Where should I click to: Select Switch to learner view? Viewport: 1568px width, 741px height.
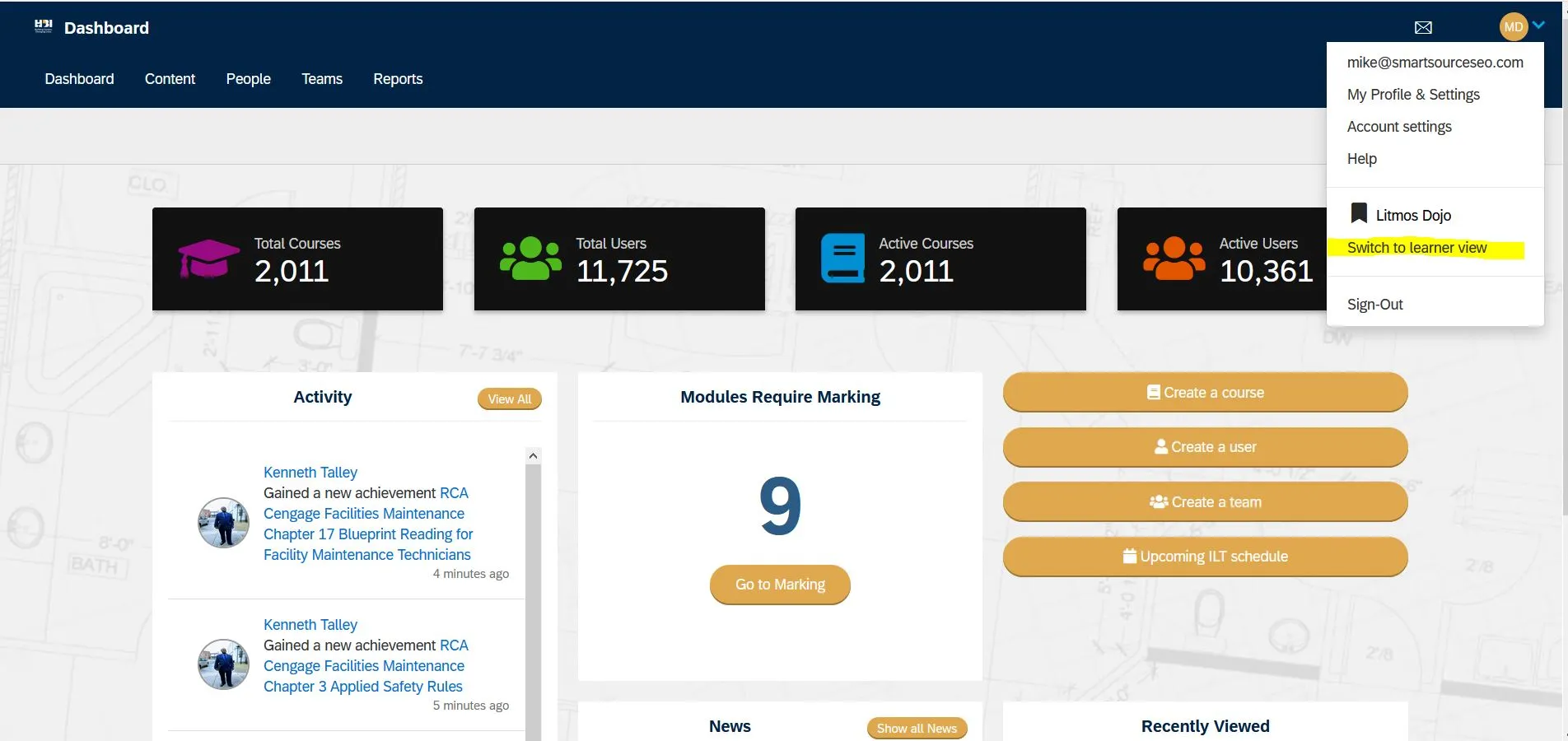pyautogui.click(x=1416, y=248)
